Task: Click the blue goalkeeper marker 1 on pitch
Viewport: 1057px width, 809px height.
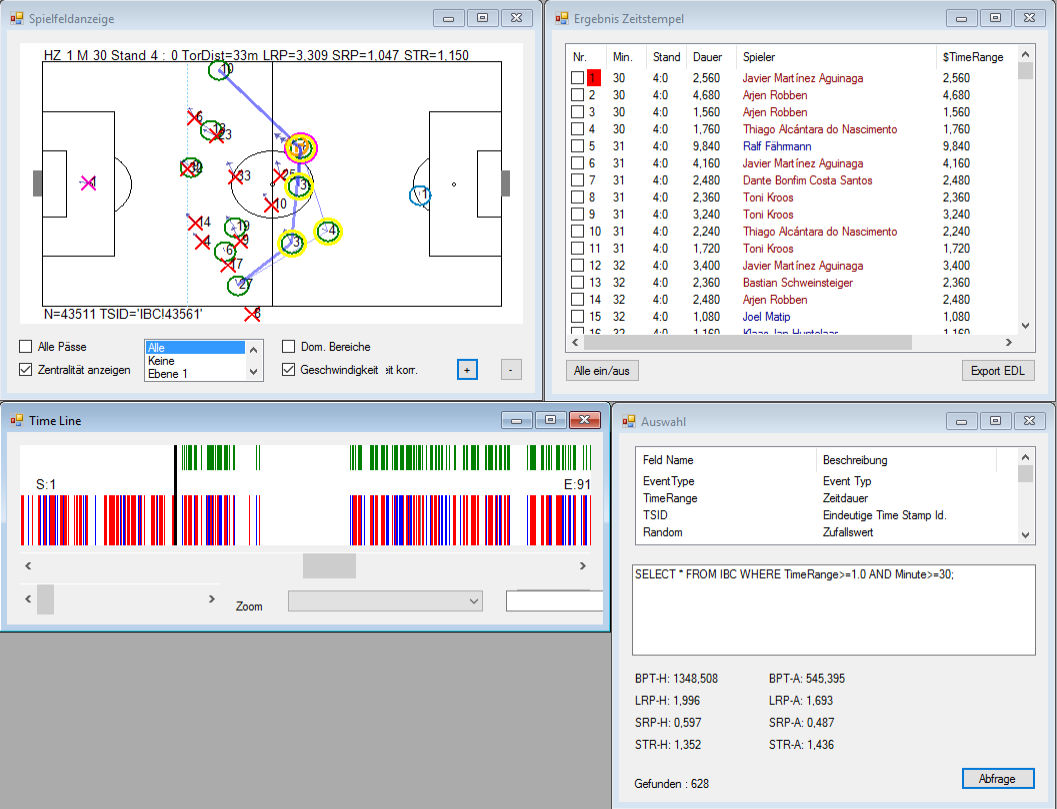Action: point(421,196)
